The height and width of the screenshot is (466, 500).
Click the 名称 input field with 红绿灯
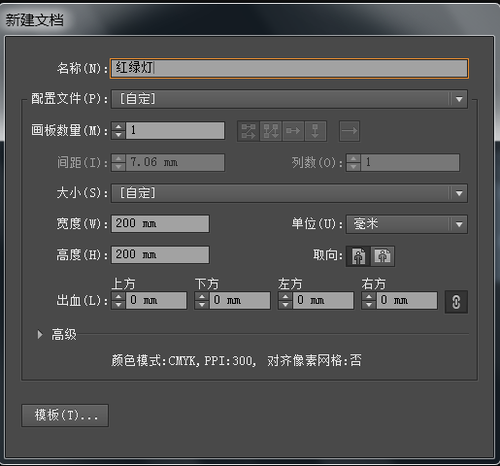289,69
